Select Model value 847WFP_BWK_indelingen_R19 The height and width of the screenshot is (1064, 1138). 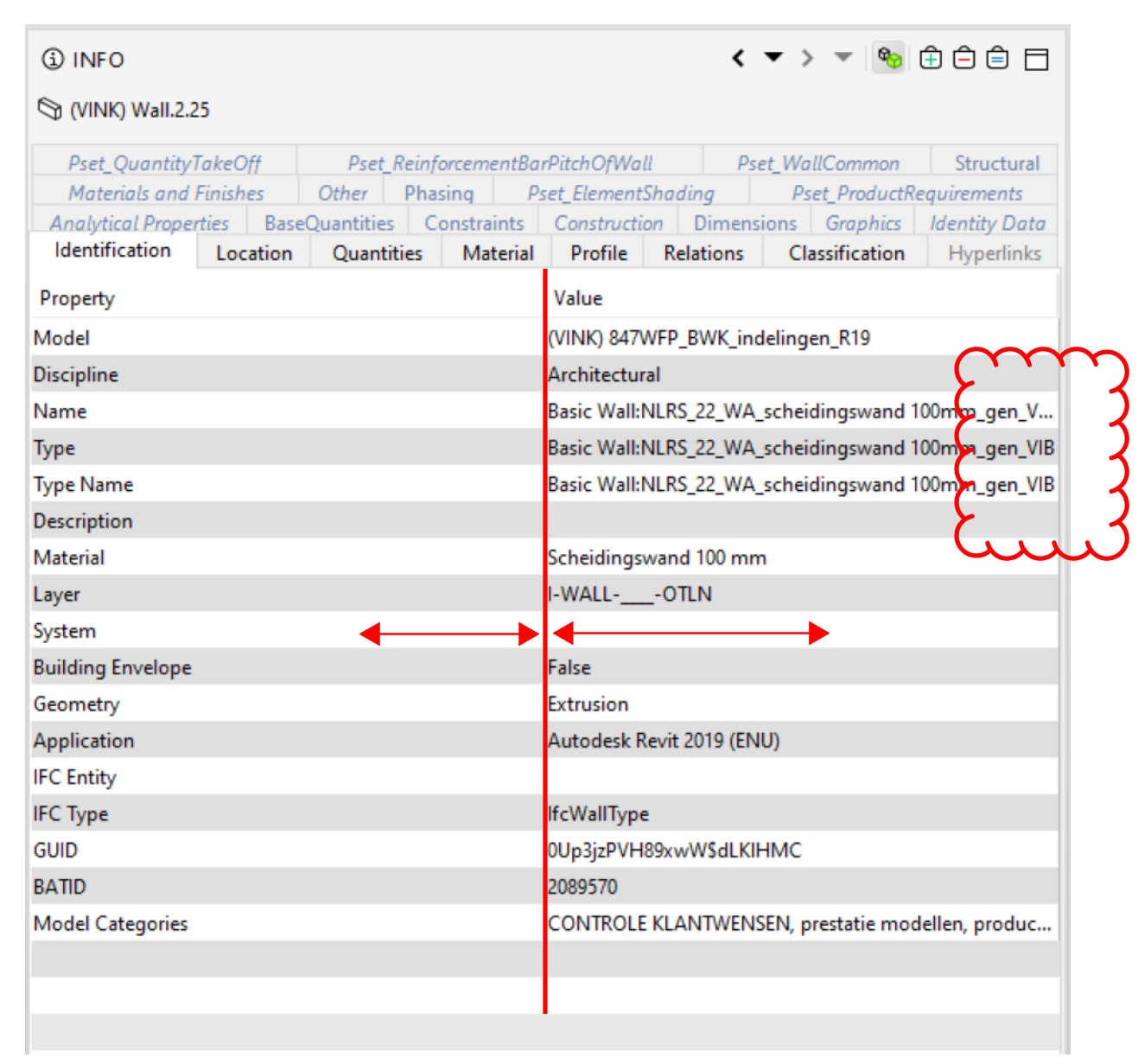tap(709, 338)
